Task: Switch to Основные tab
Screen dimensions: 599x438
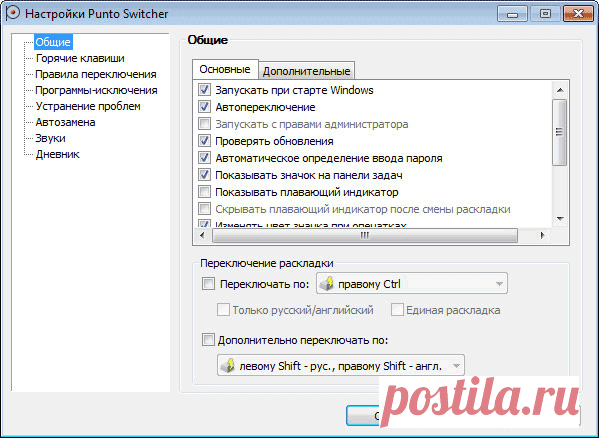Action: point(225,69)
